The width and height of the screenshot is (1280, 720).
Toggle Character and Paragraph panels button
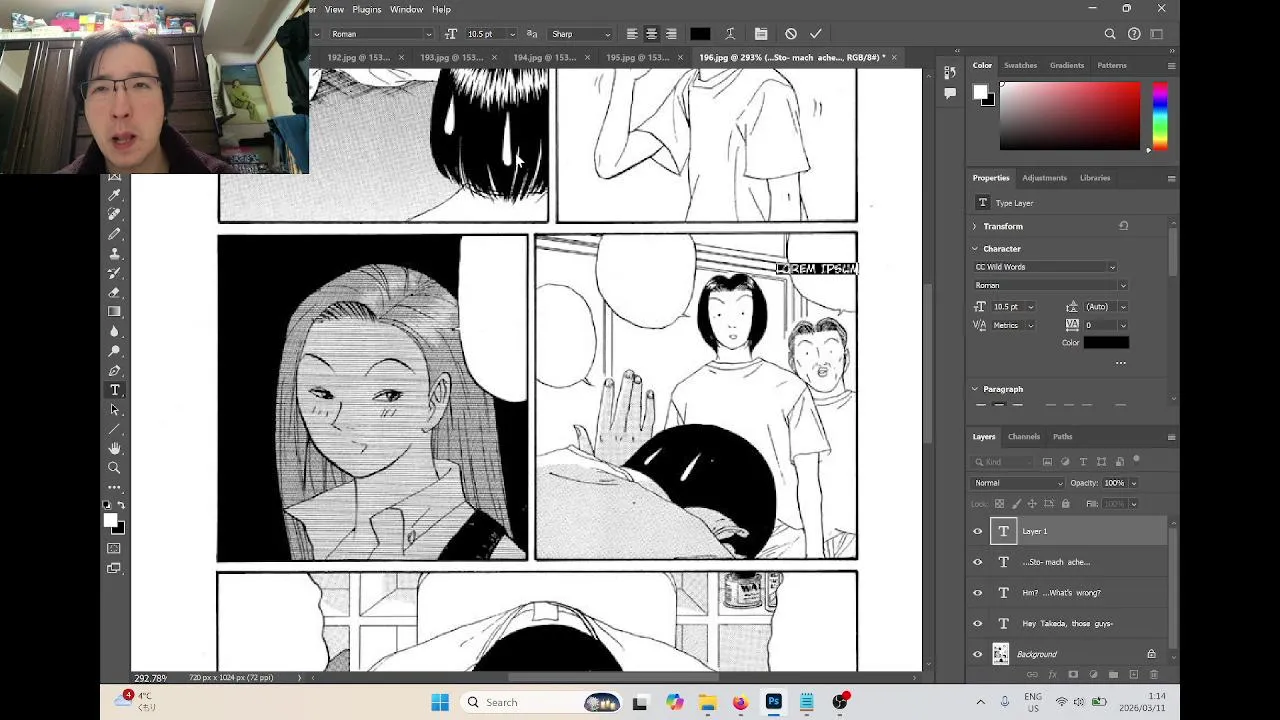tap(761, 34)
